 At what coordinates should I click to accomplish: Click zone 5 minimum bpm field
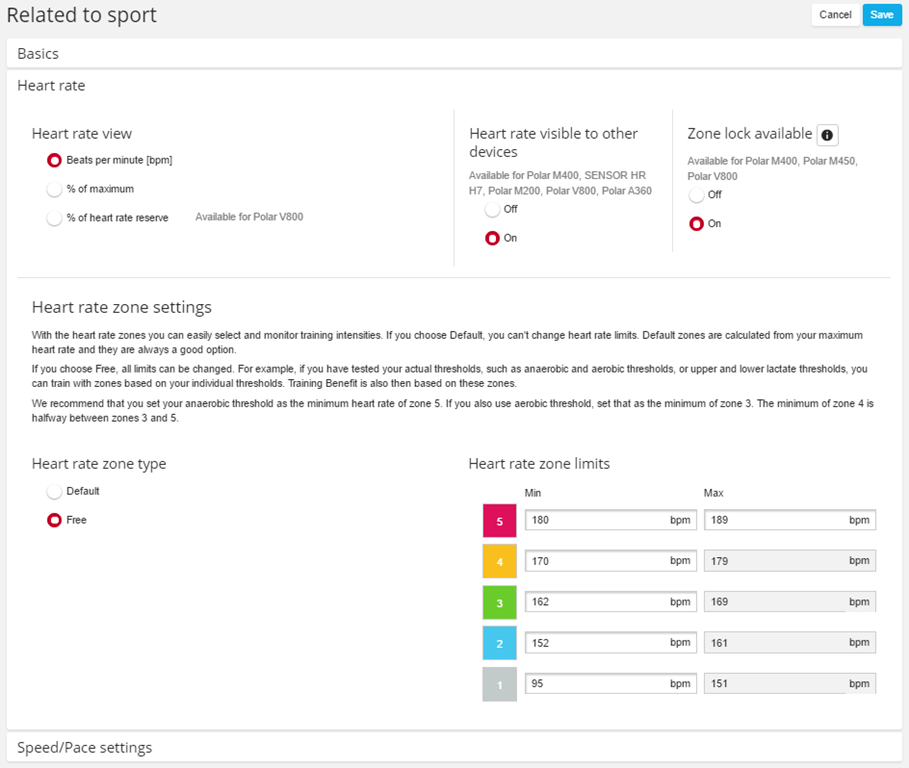click(x=597, y=521)
